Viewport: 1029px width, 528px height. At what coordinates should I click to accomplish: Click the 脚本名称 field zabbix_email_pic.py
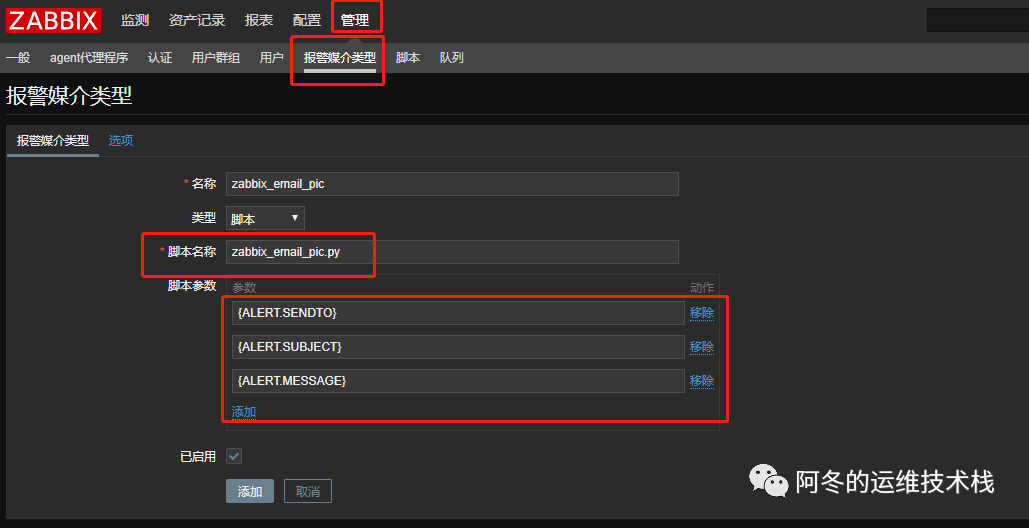pyautogui.click(x=452, y=252)
